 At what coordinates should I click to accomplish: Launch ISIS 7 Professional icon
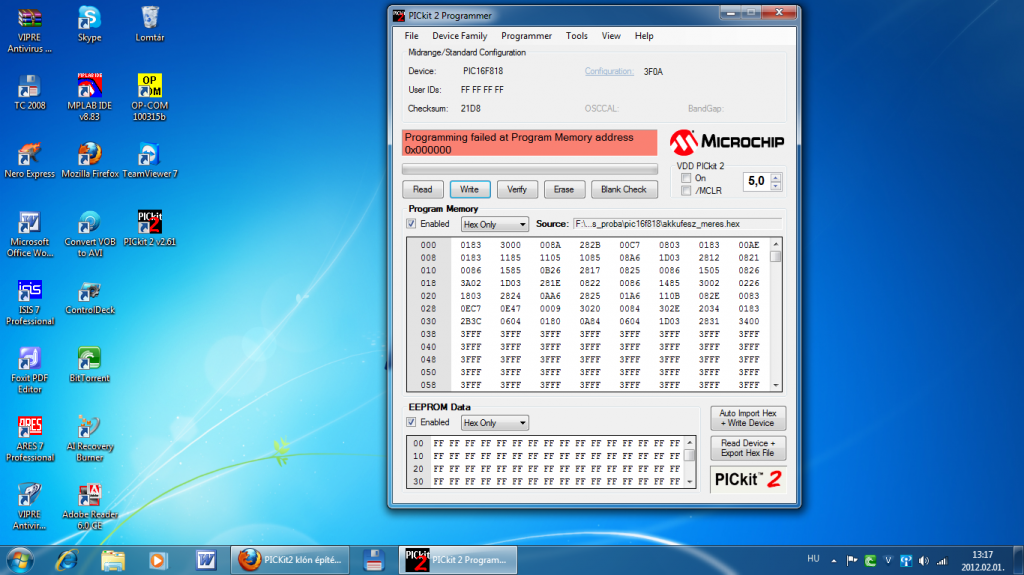point(29,303)
